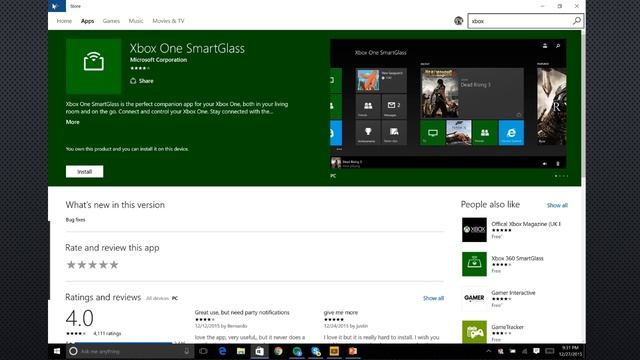640x360 pixels.
Task: Open Gamer Interactive app icon
Action: point(474,298)
